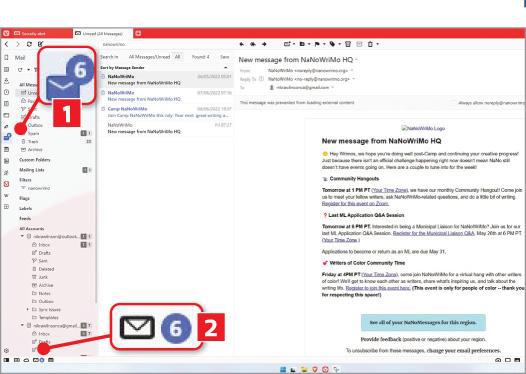Viewport: 526px width, 374px height.
Task: Toggle the All filter in search bar
Action: click(x=177, y=57)
